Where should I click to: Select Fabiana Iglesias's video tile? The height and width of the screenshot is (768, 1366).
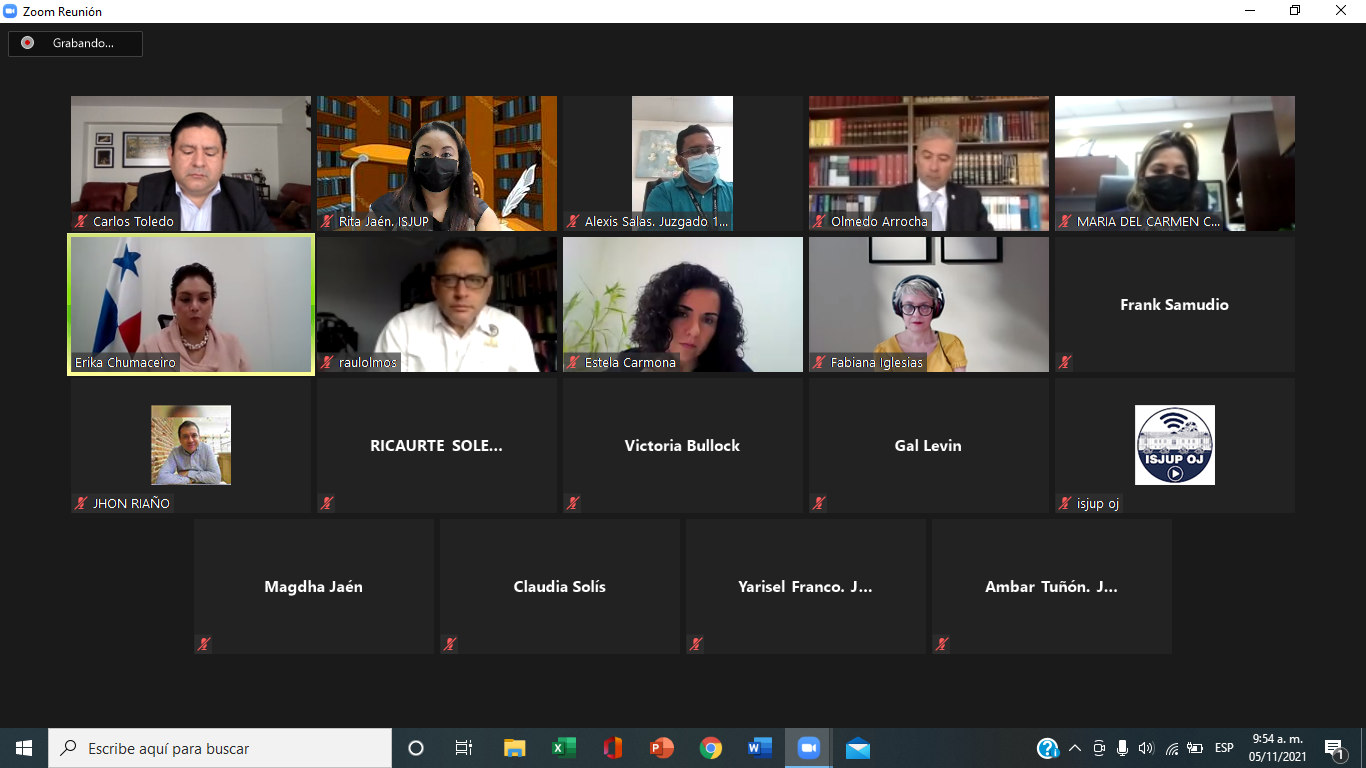[929, 305]
